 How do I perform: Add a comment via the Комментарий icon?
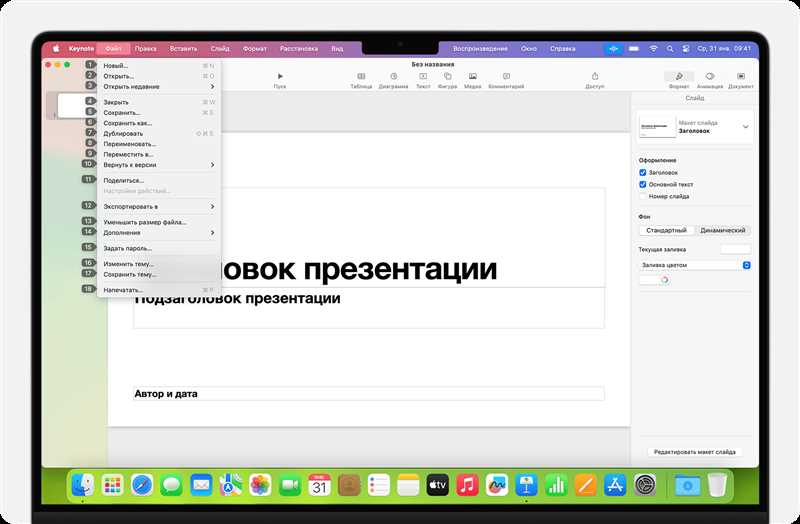coord(506,77)
